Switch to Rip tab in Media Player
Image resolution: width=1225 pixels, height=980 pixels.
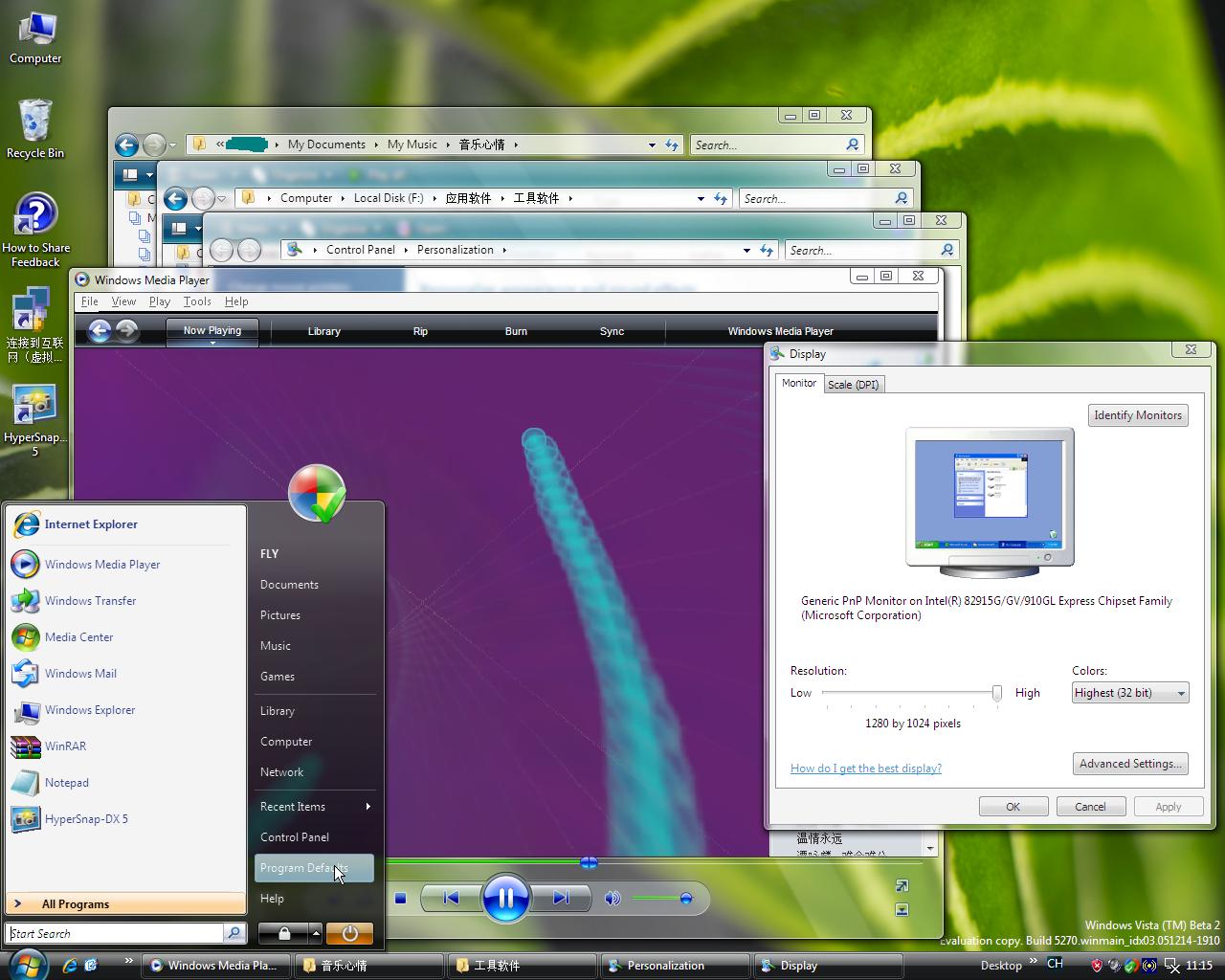pyautogui.click(x=420, y=331)
